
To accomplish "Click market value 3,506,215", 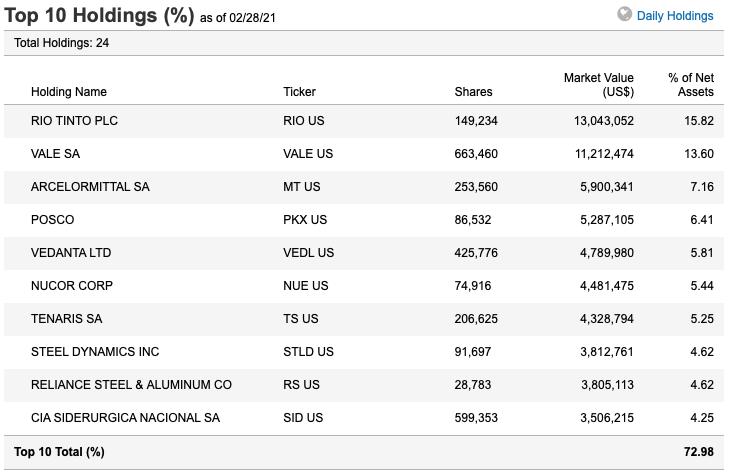I will tap(607, 418).
